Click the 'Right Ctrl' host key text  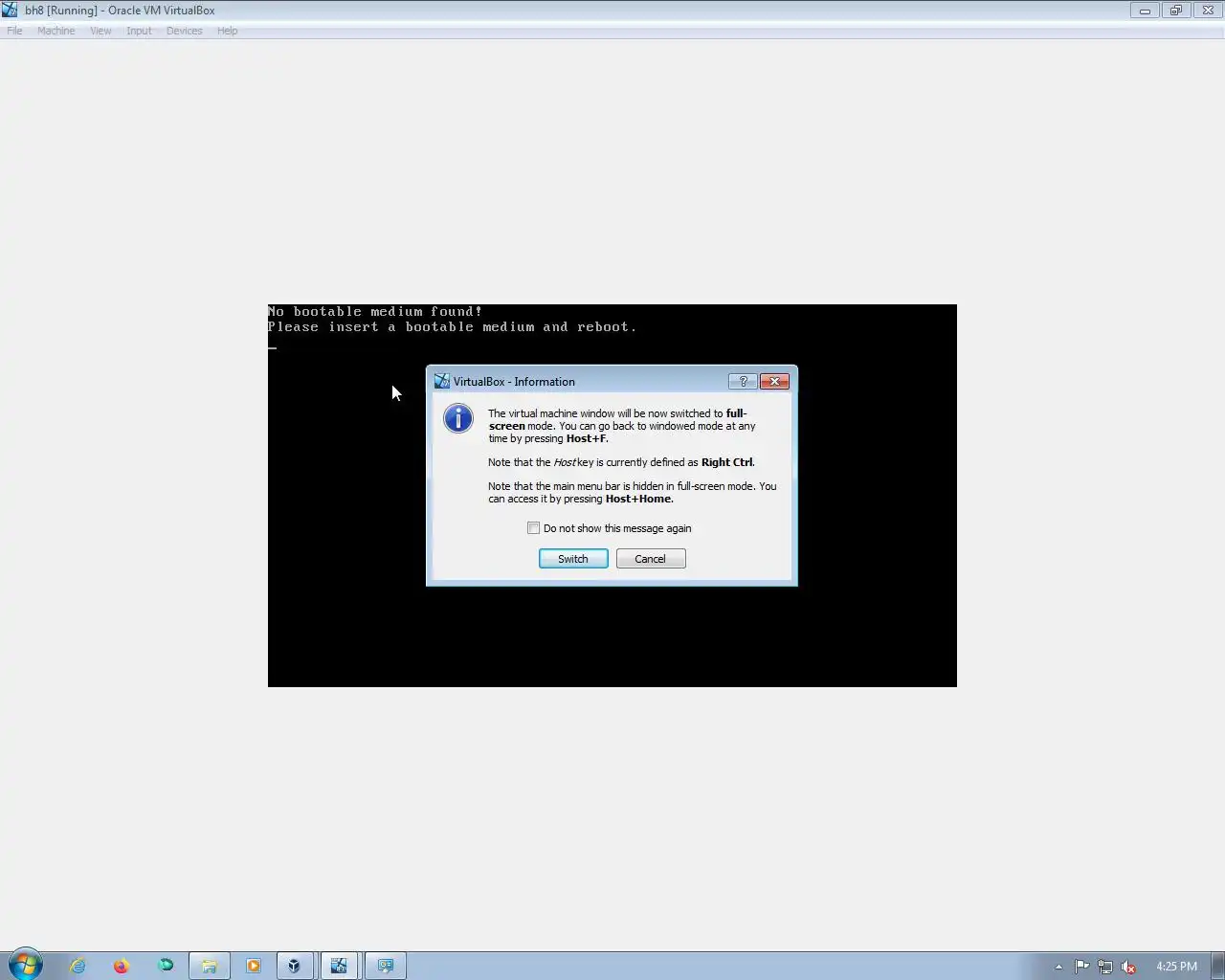(x=727, y=462)
